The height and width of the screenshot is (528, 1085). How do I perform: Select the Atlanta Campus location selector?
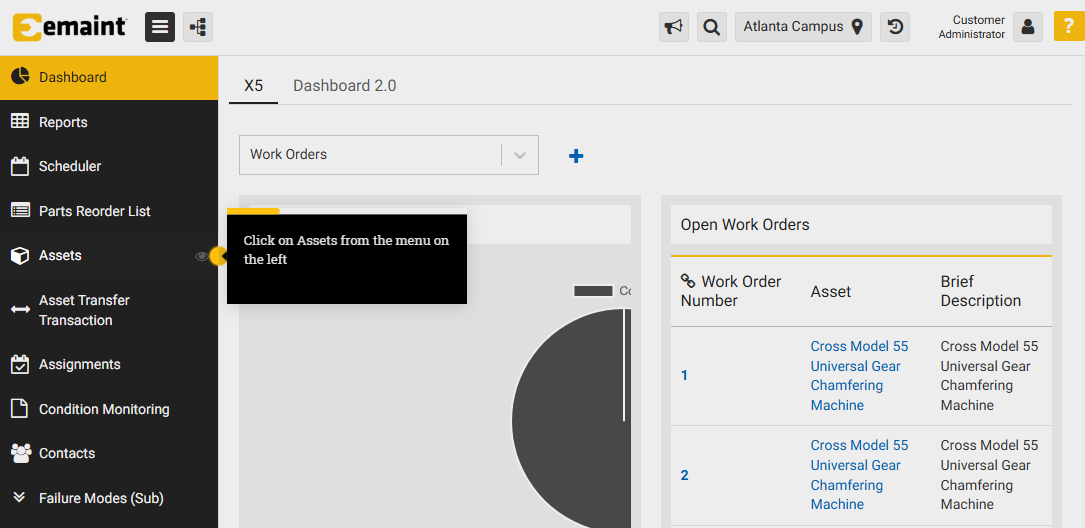coord(803,27)
